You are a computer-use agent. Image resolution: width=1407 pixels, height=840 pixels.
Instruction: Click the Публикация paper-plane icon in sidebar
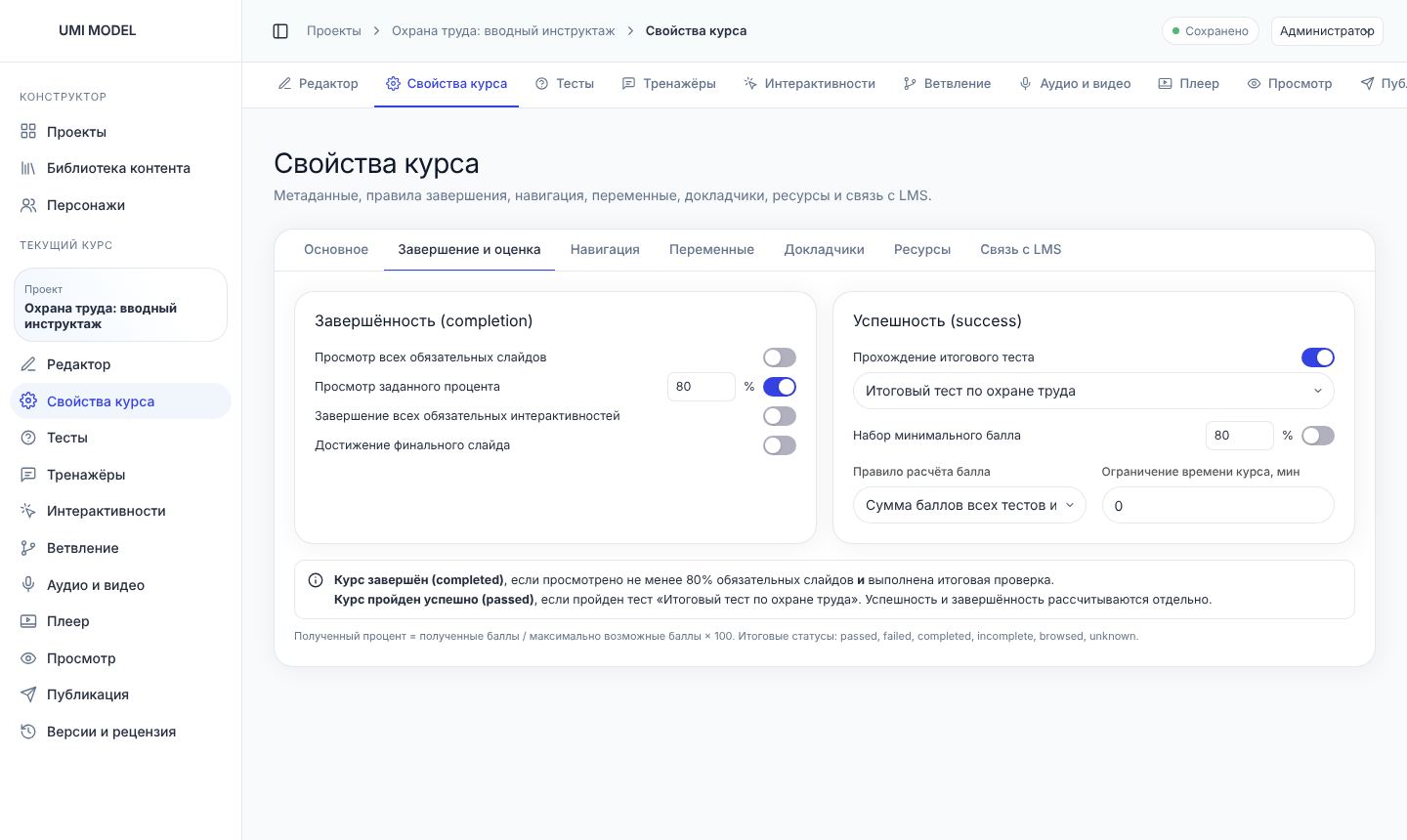coord(28,694)
